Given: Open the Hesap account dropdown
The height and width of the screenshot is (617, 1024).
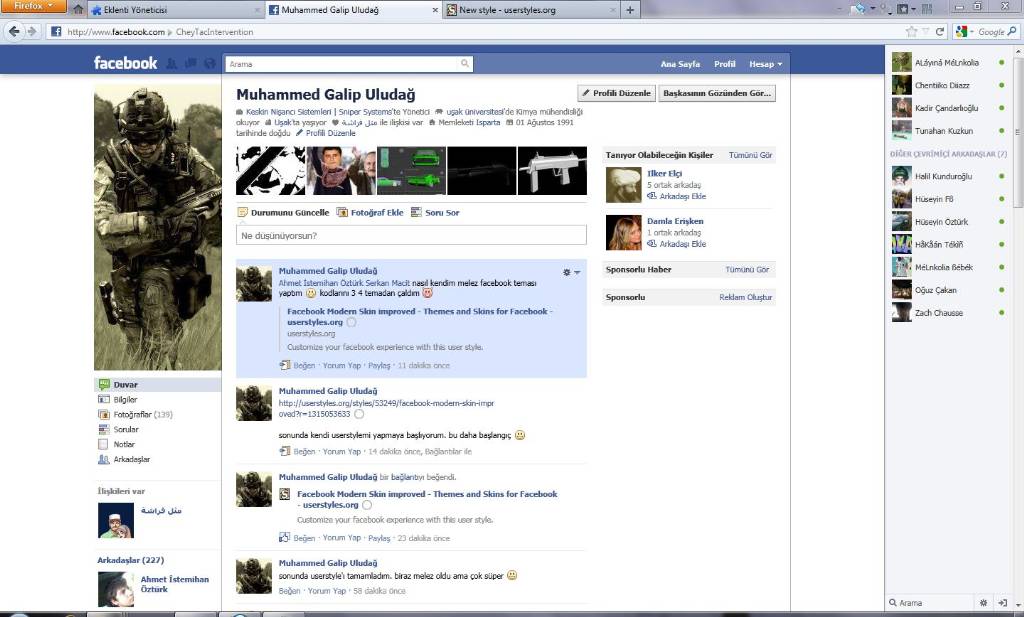Looking at the screenshot, I should point(765,64).
